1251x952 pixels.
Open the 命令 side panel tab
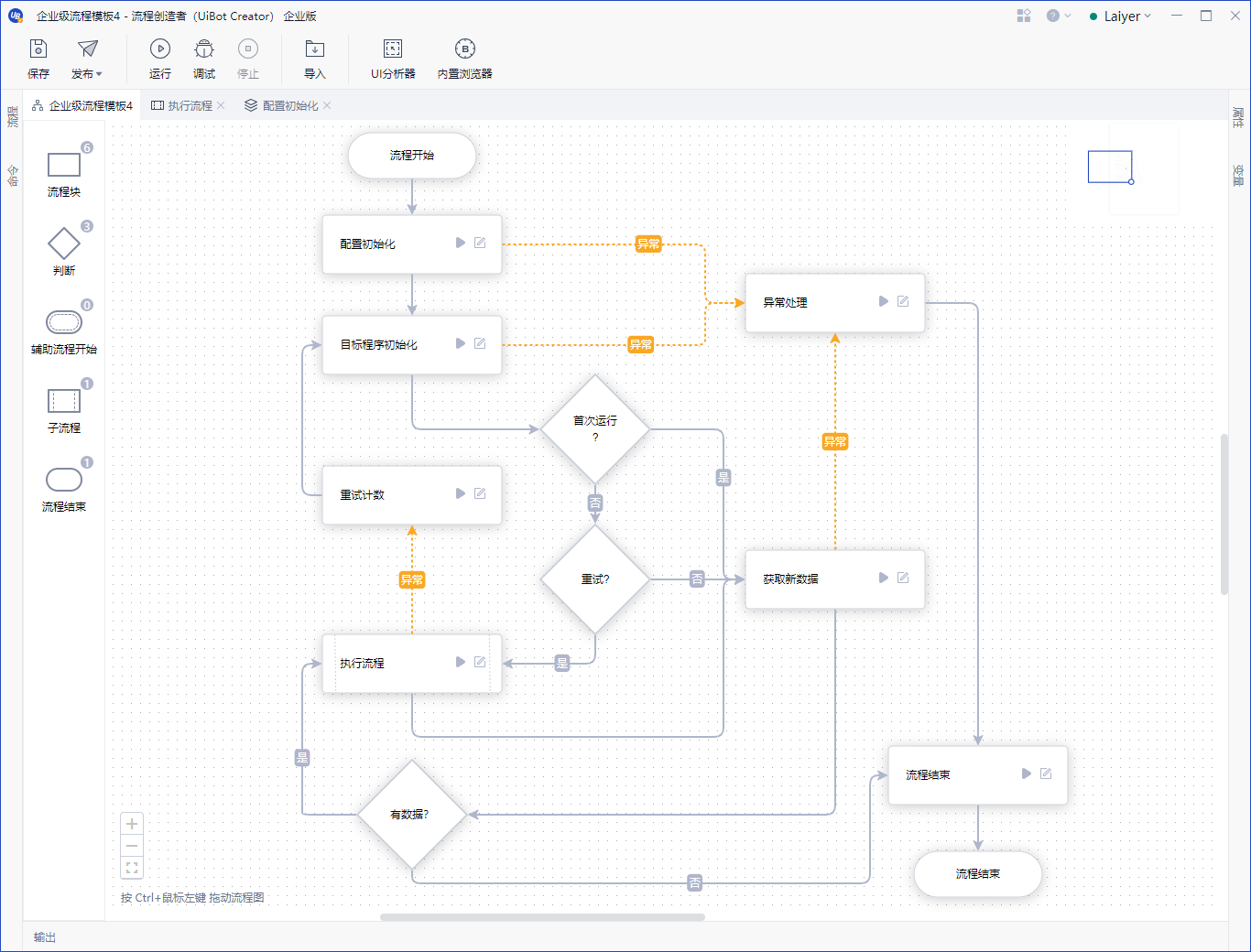click(12, 175)
